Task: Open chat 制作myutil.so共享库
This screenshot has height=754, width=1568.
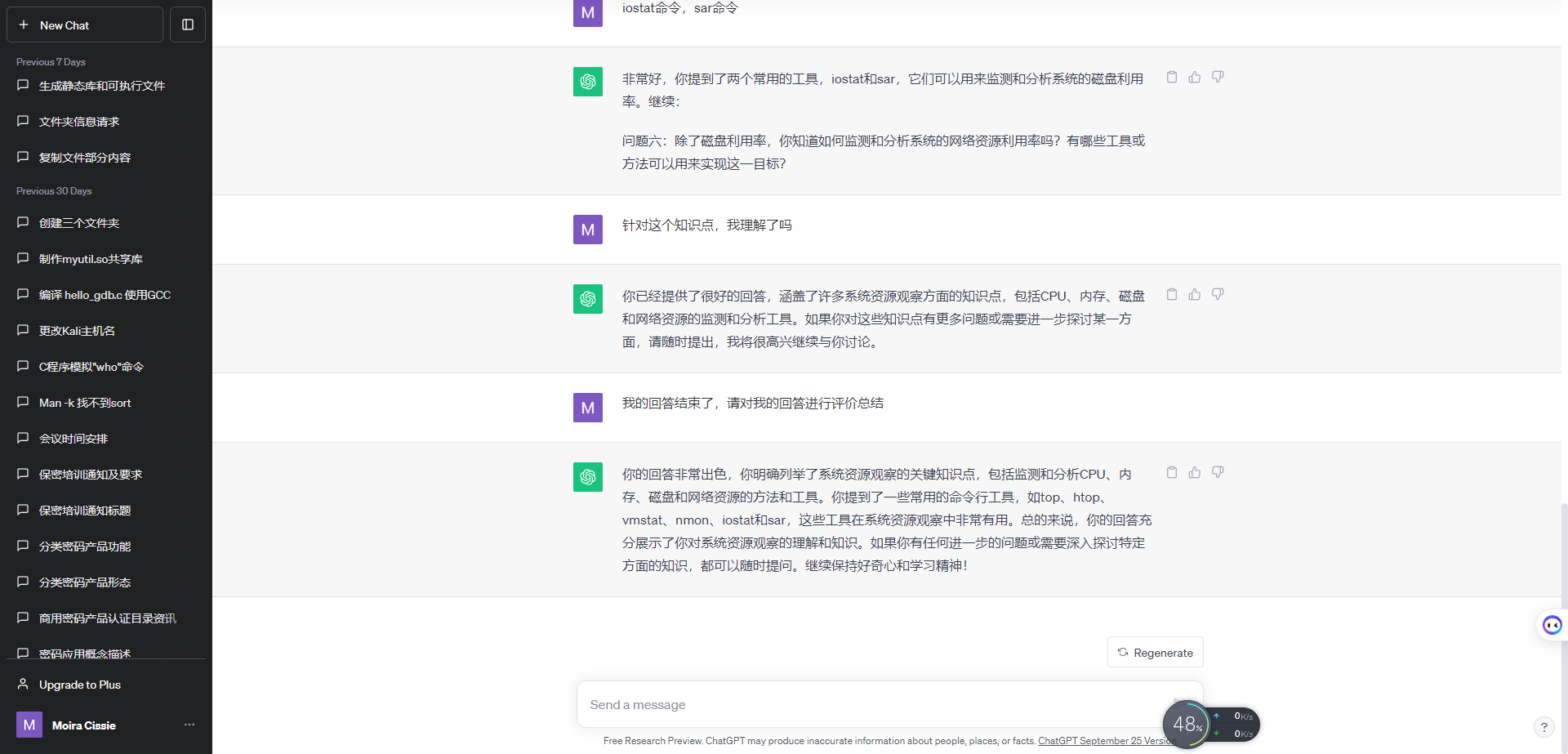Action: click(x=106, y=259)
